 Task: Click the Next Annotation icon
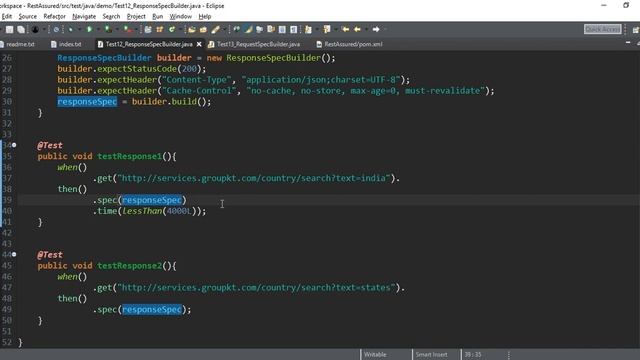(x=308, y=29)
